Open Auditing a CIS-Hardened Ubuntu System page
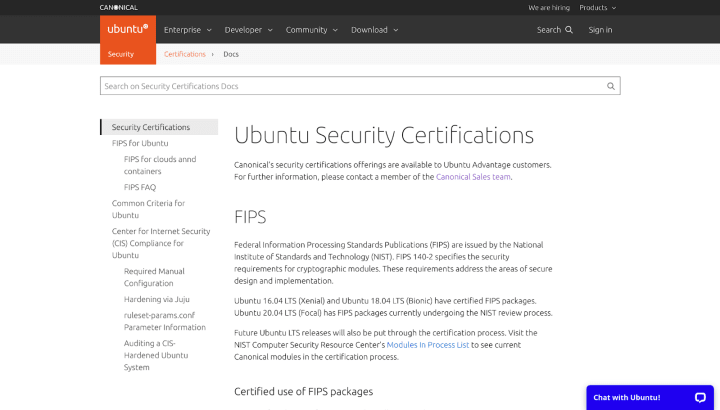 [156, 355]
